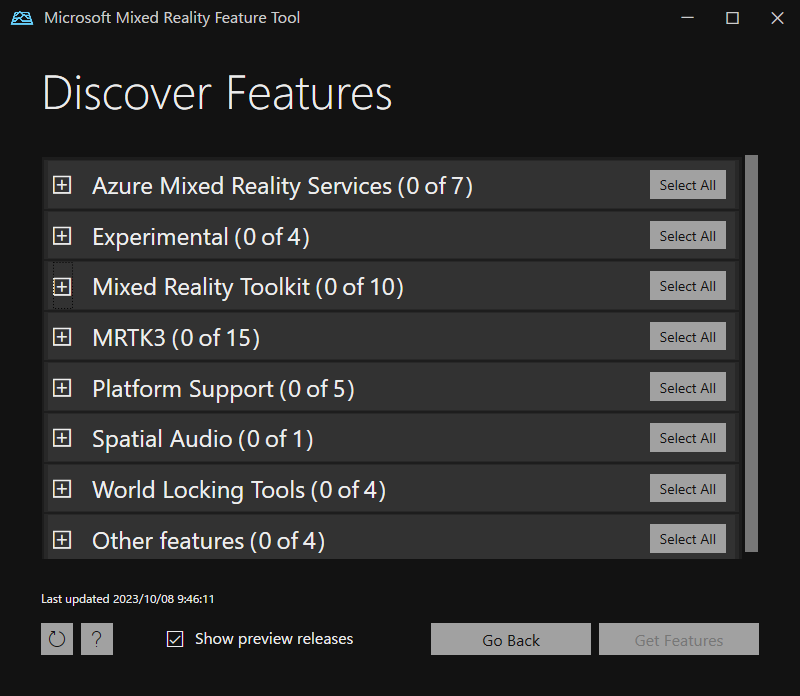Expand Platform Support category
Viewport: 800px width, 696px height.
tap(62, 388)
